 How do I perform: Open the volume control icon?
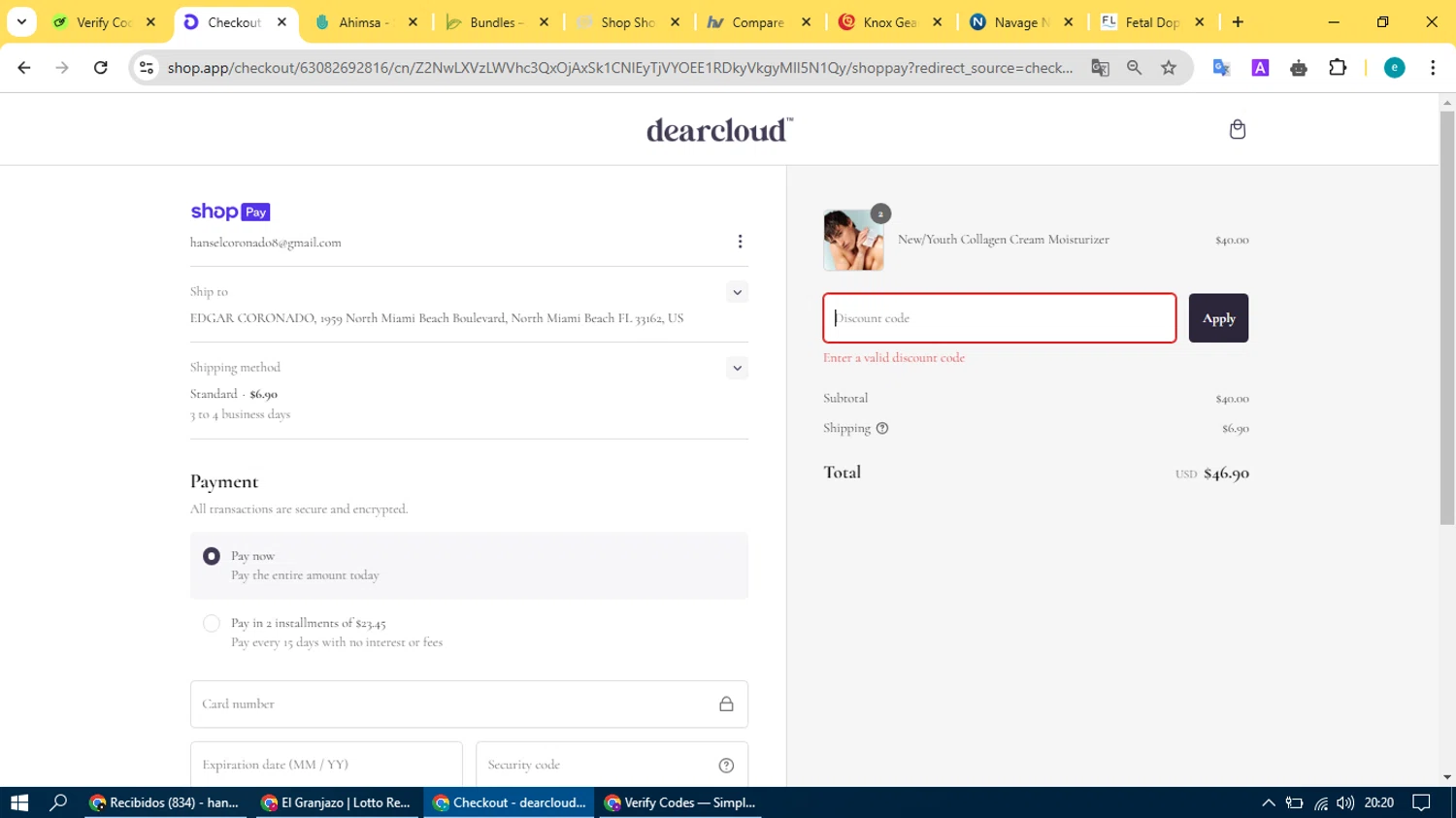[x=1344, y=802]
